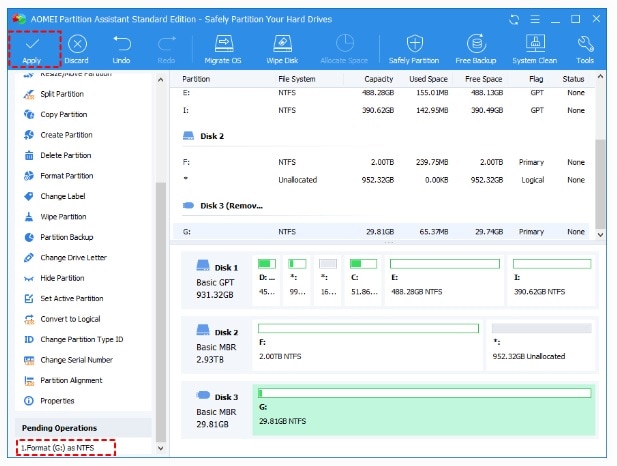The image size is (617, 466).
Task: Select C: partition block on Disk 1
Action: [x=363, y=280]
